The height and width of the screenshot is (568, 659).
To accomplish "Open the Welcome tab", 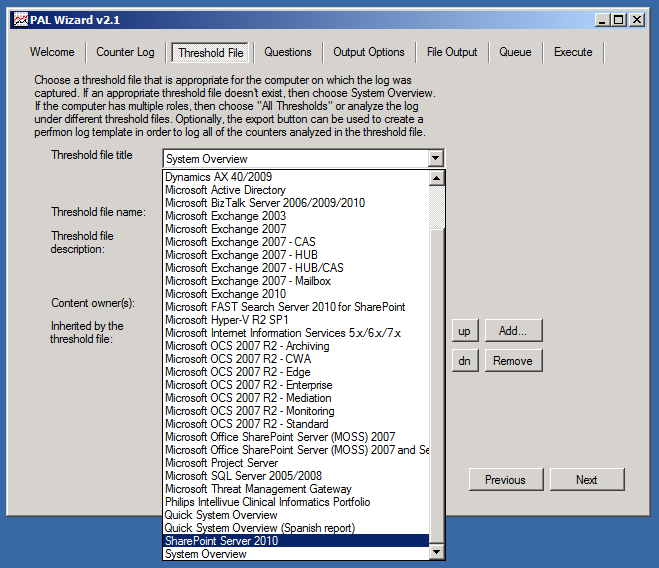I will [x=52, y=52].
